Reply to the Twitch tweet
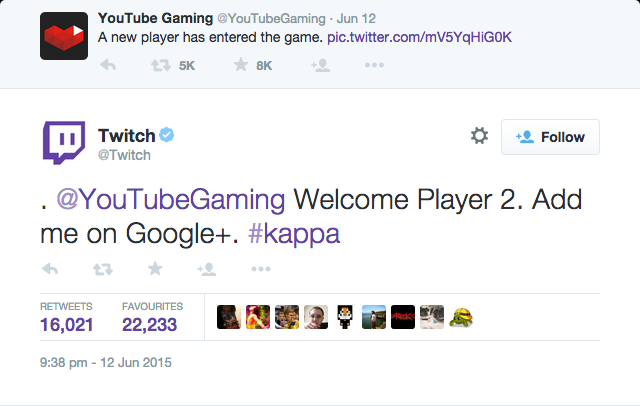Screen dimensions: 640x406 tap(52, 269)
